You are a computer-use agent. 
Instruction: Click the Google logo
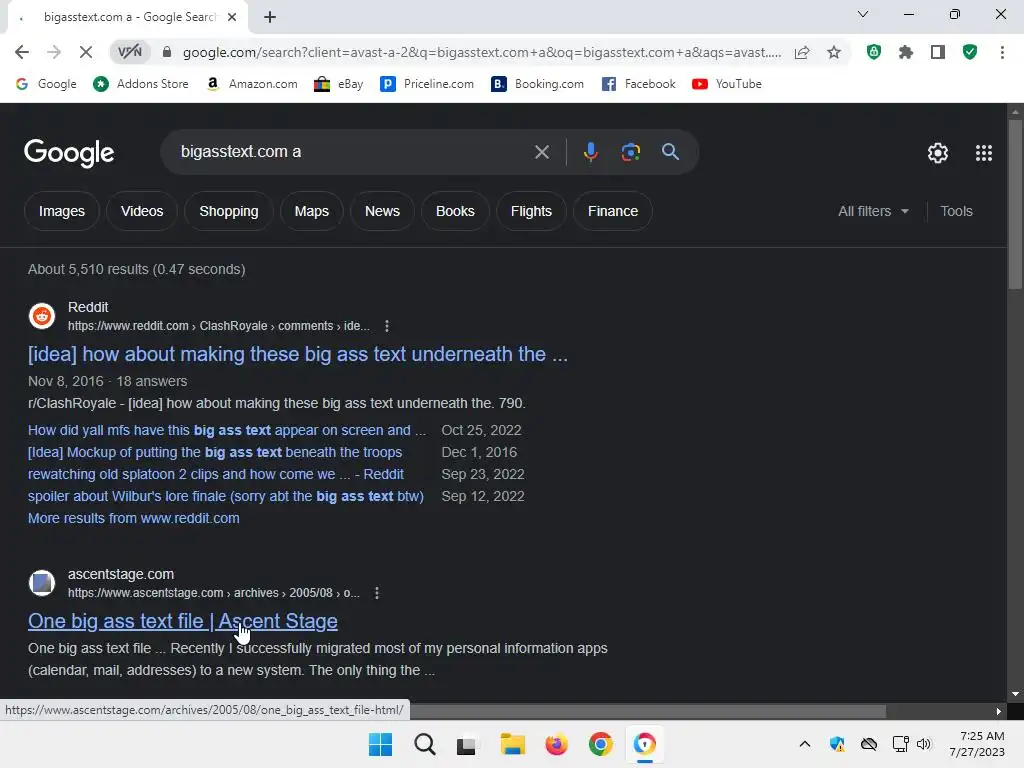pyautogui.click(x=69, y=153)
